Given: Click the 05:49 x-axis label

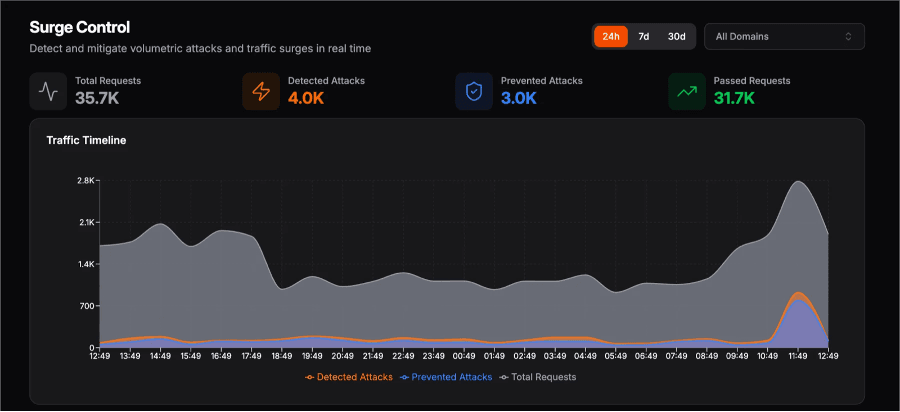Looking at the screenshot, I should pos(616,356).
